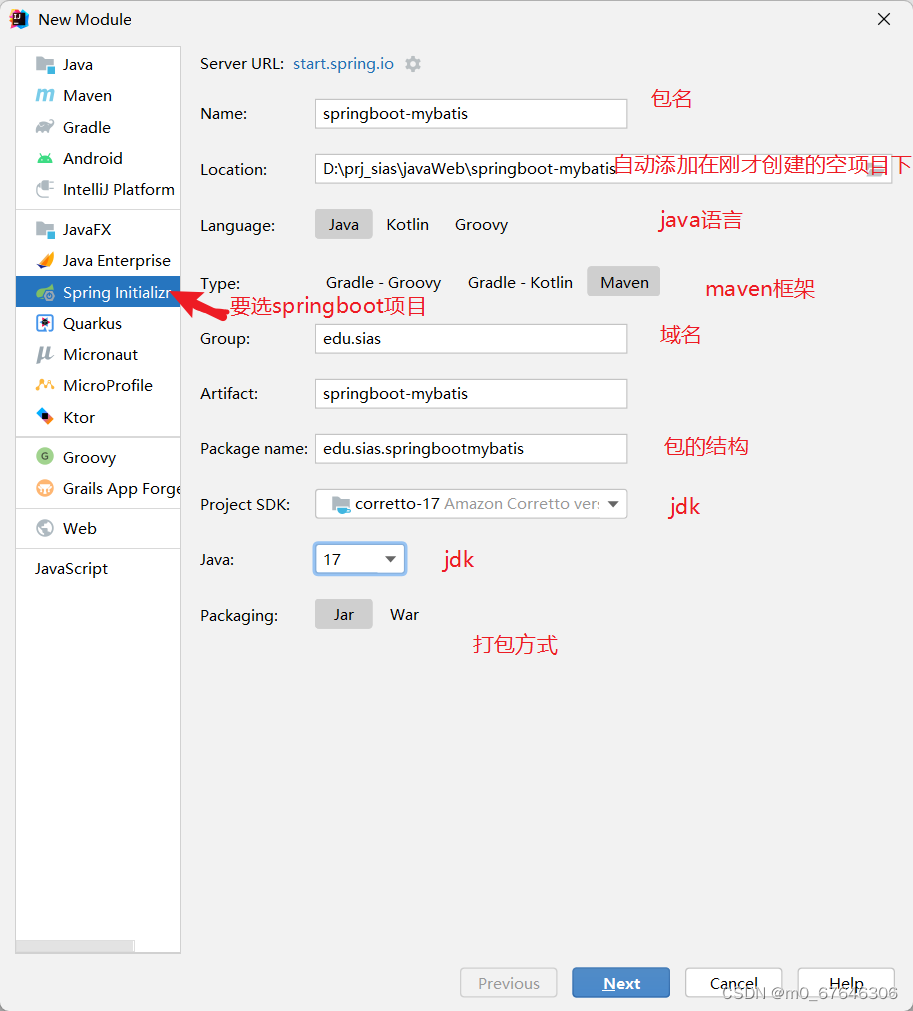This screenshot has height=1011, width=913.
Task: Close the New Module dialog
Action: [884, 19]
